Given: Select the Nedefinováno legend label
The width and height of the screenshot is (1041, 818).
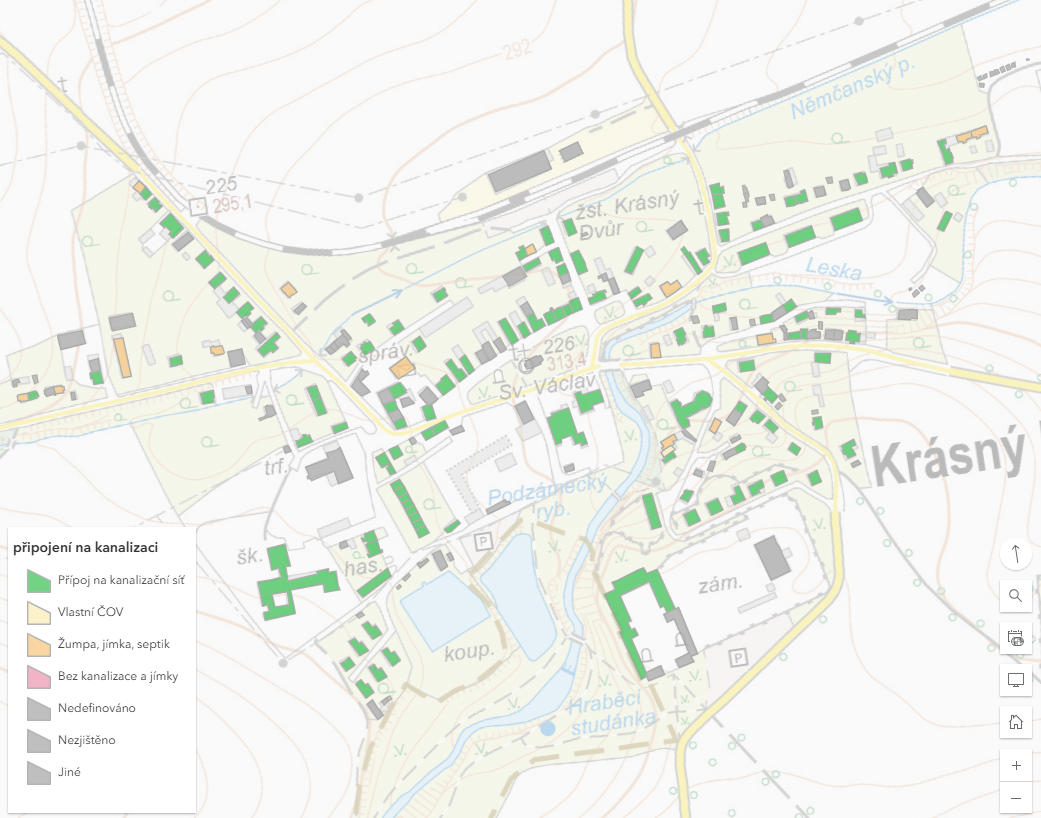Looking at the screenshot, I should 96,708.
